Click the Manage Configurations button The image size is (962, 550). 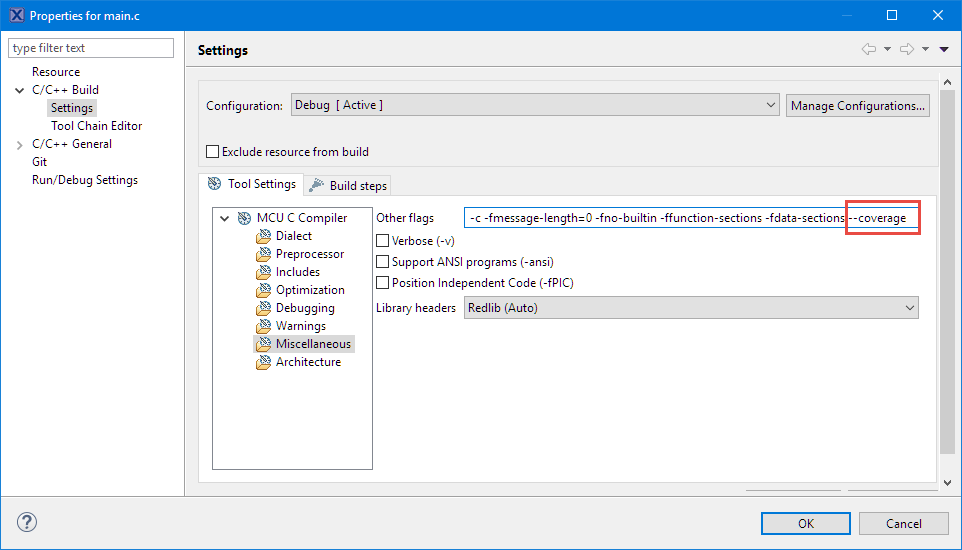coord(857,105)
